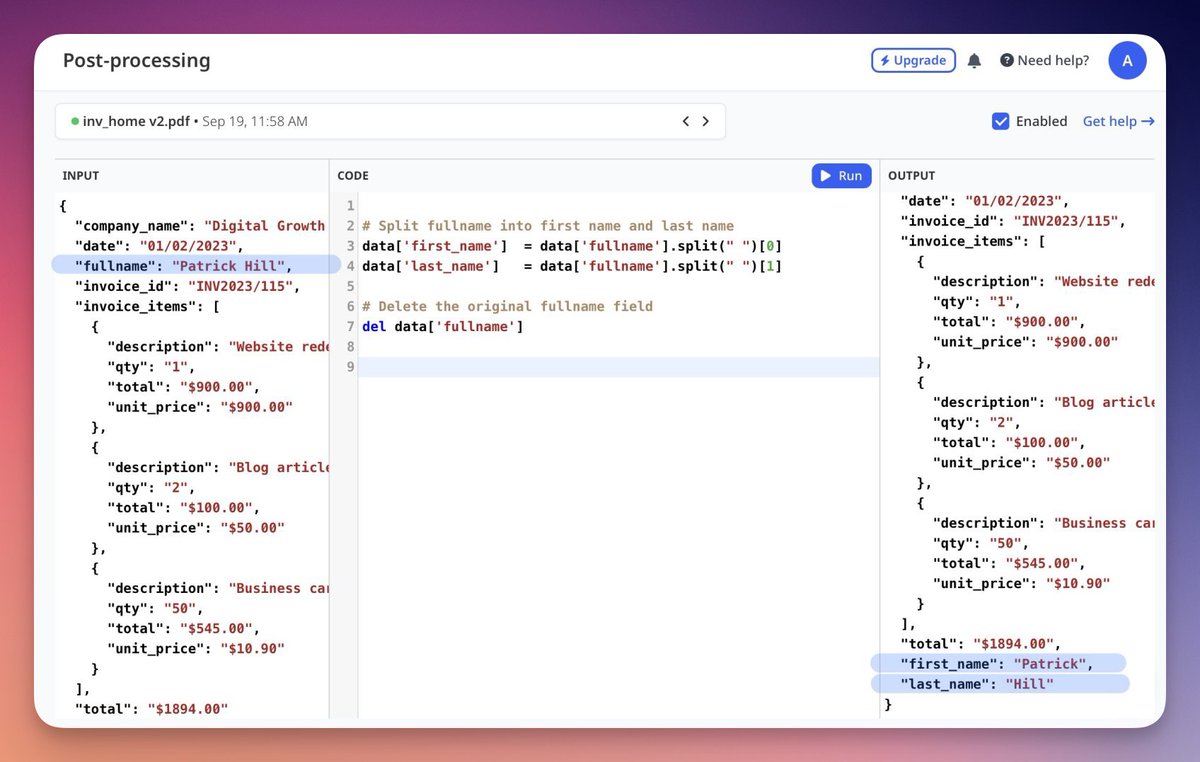Click the "date": "01/02/2023" line in output
Viewport: 1200px width, 762px height.
pos(985,200)
